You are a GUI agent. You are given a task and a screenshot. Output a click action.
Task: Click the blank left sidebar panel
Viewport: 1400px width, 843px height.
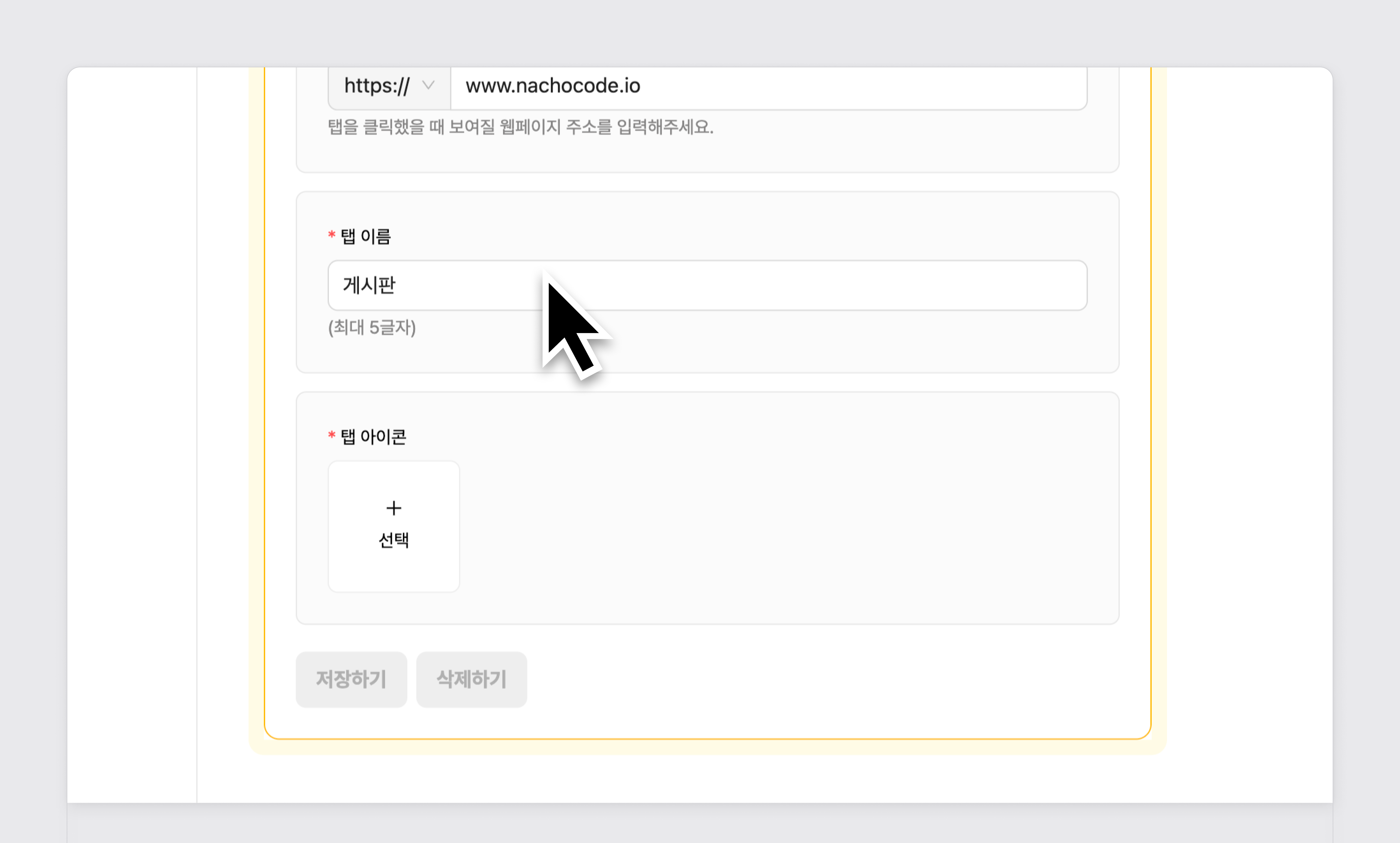click(132, 432)
